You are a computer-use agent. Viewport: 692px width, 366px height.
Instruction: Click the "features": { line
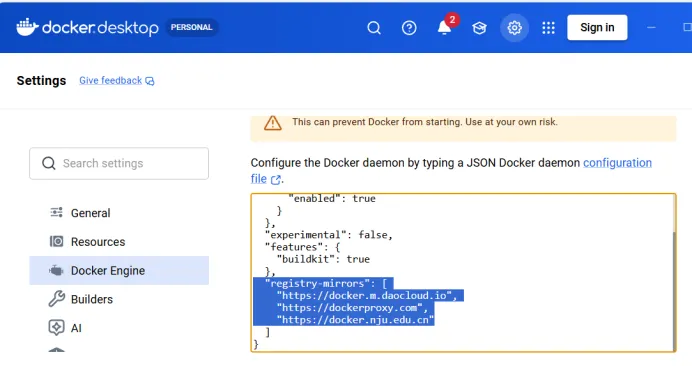coord(302,247)
